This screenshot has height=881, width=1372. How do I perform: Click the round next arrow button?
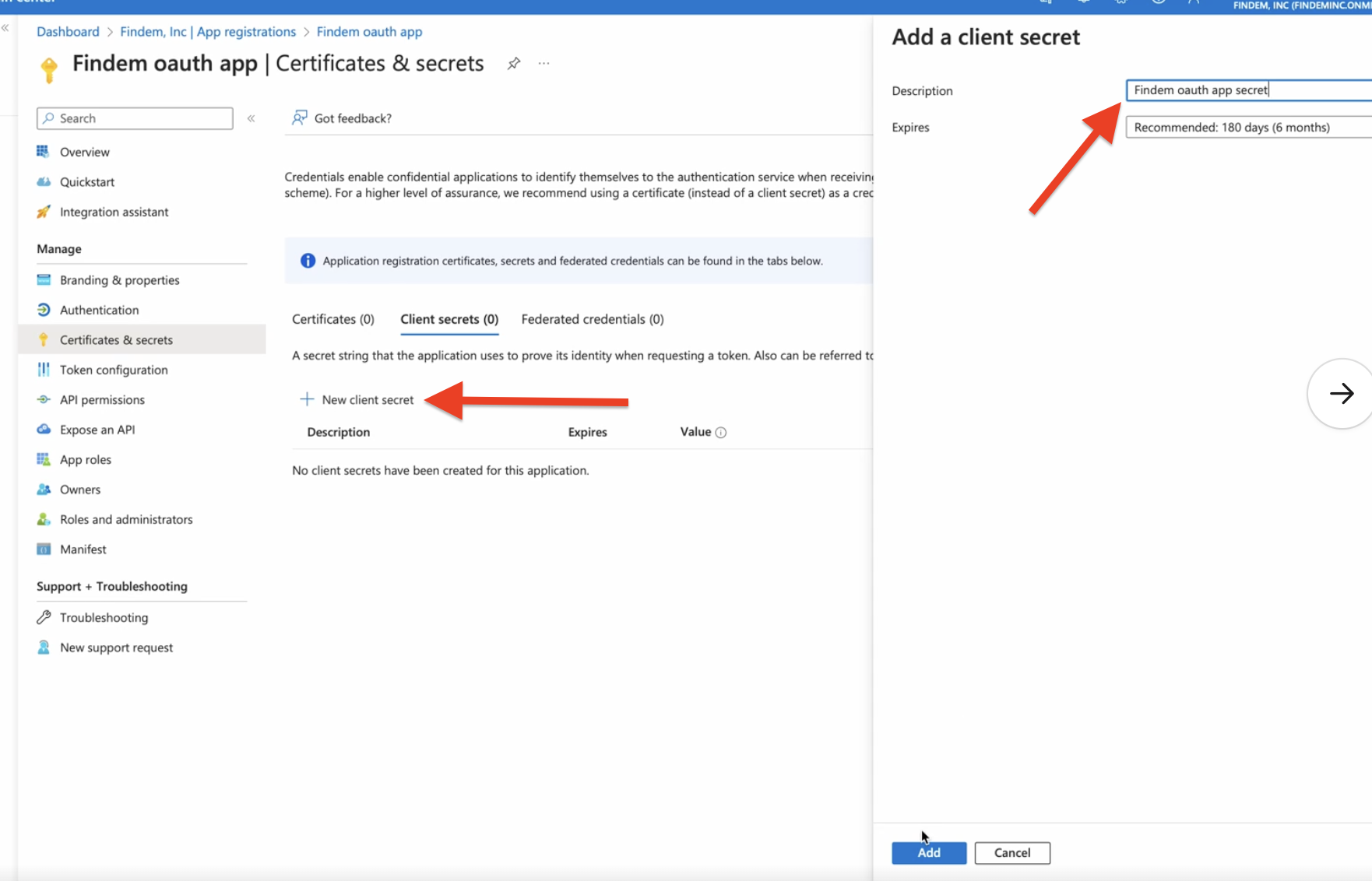point(1340,393)
